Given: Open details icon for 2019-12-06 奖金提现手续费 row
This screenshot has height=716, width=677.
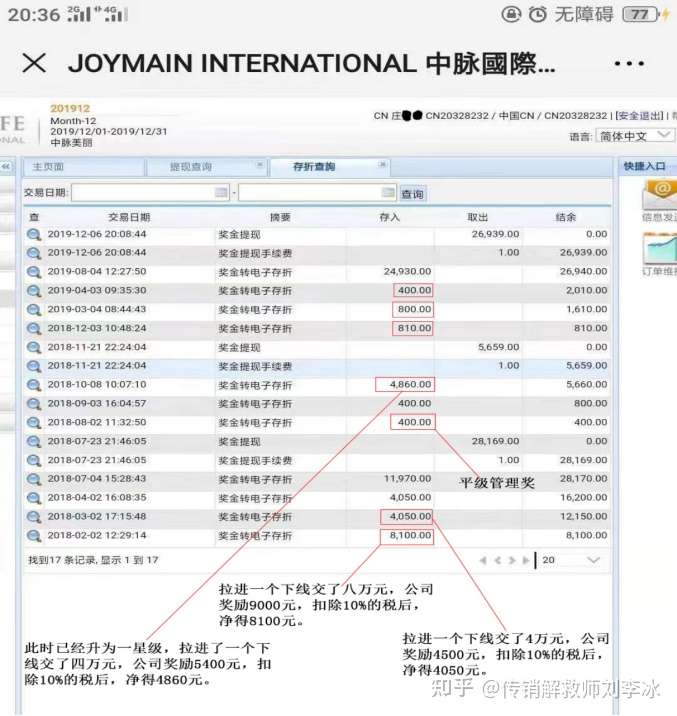Looking at the screenshot, I should point(34,253).
